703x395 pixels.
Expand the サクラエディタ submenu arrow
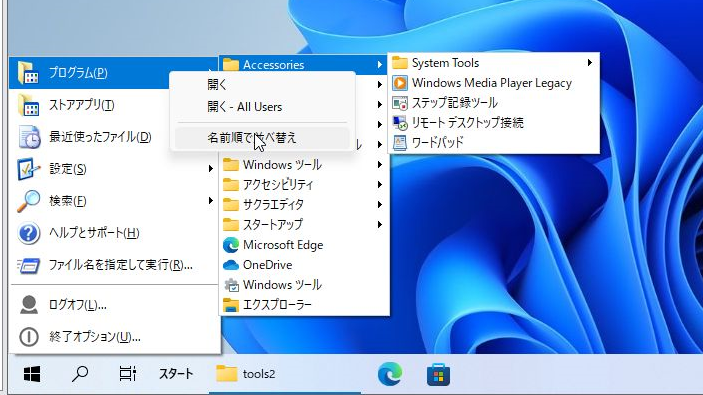[380, 204]
